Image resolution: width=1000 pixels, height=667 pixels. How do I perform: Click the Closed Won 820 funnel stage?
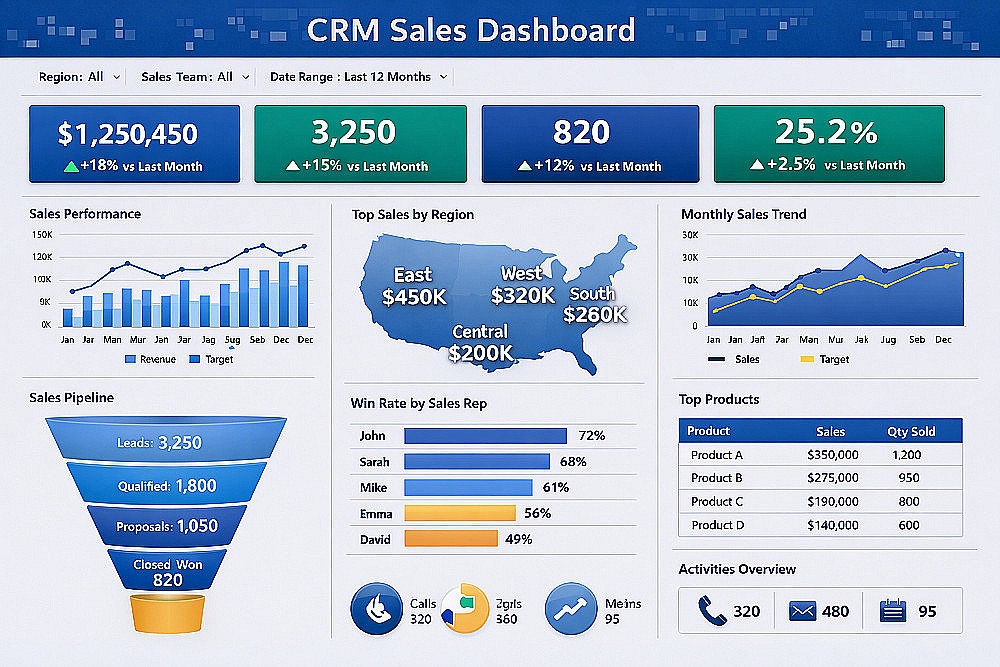[x=167, y=569]
